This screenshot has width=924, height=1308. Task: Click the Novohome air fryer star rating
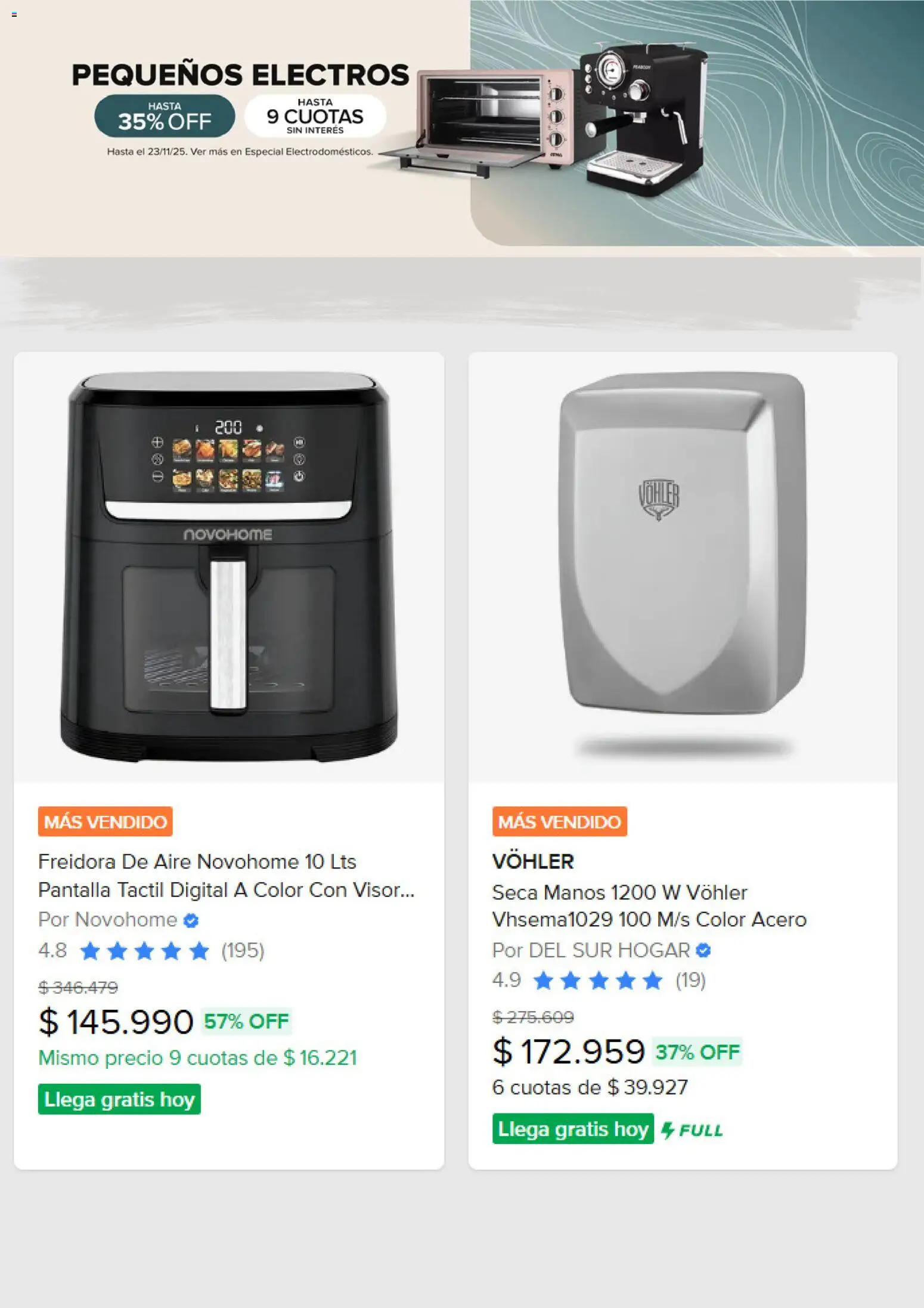[x=144, y=951]
